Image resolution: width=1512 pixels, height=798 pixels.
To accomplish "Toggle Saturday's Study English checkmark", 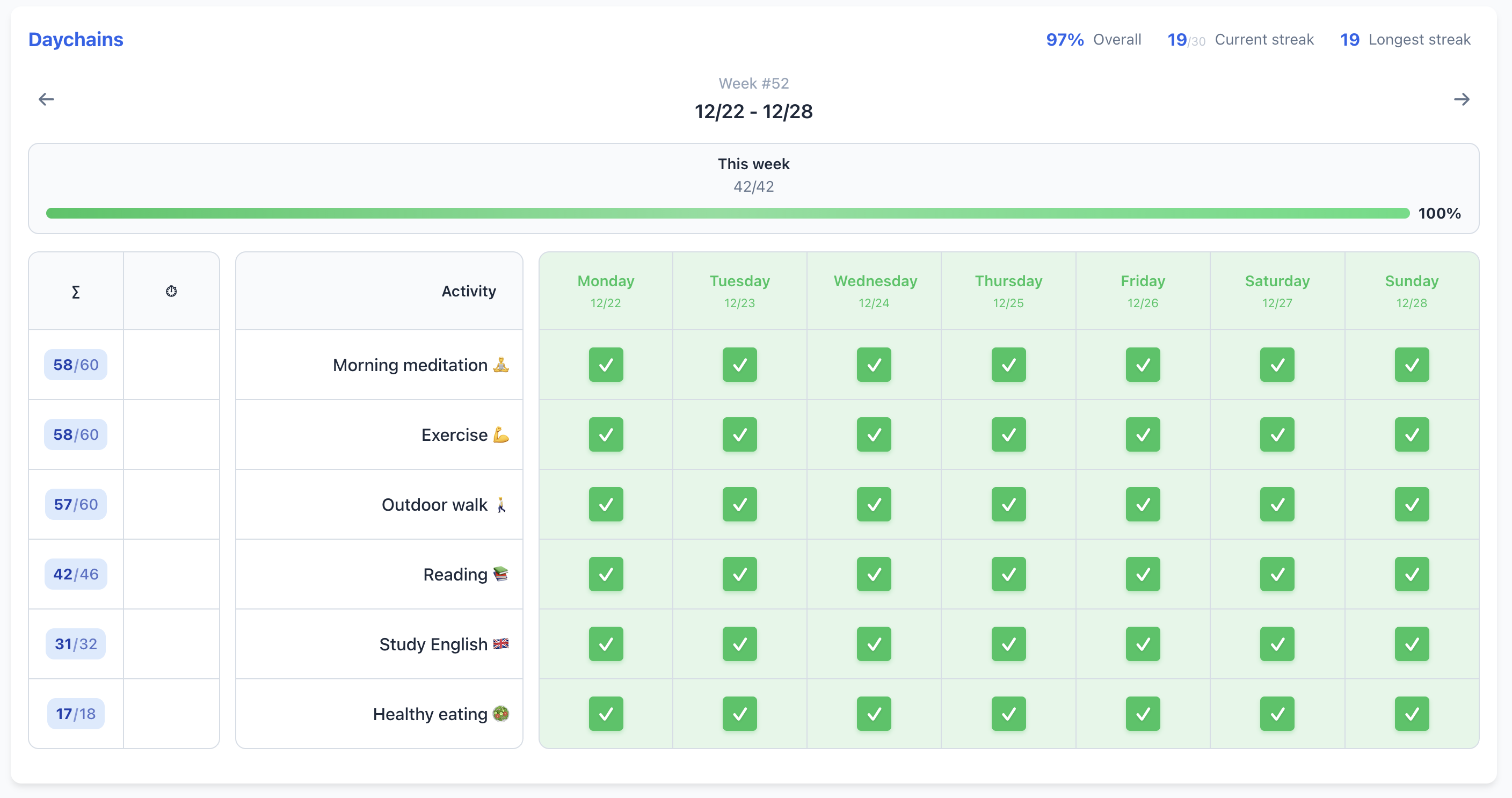I will point(1277,643).
